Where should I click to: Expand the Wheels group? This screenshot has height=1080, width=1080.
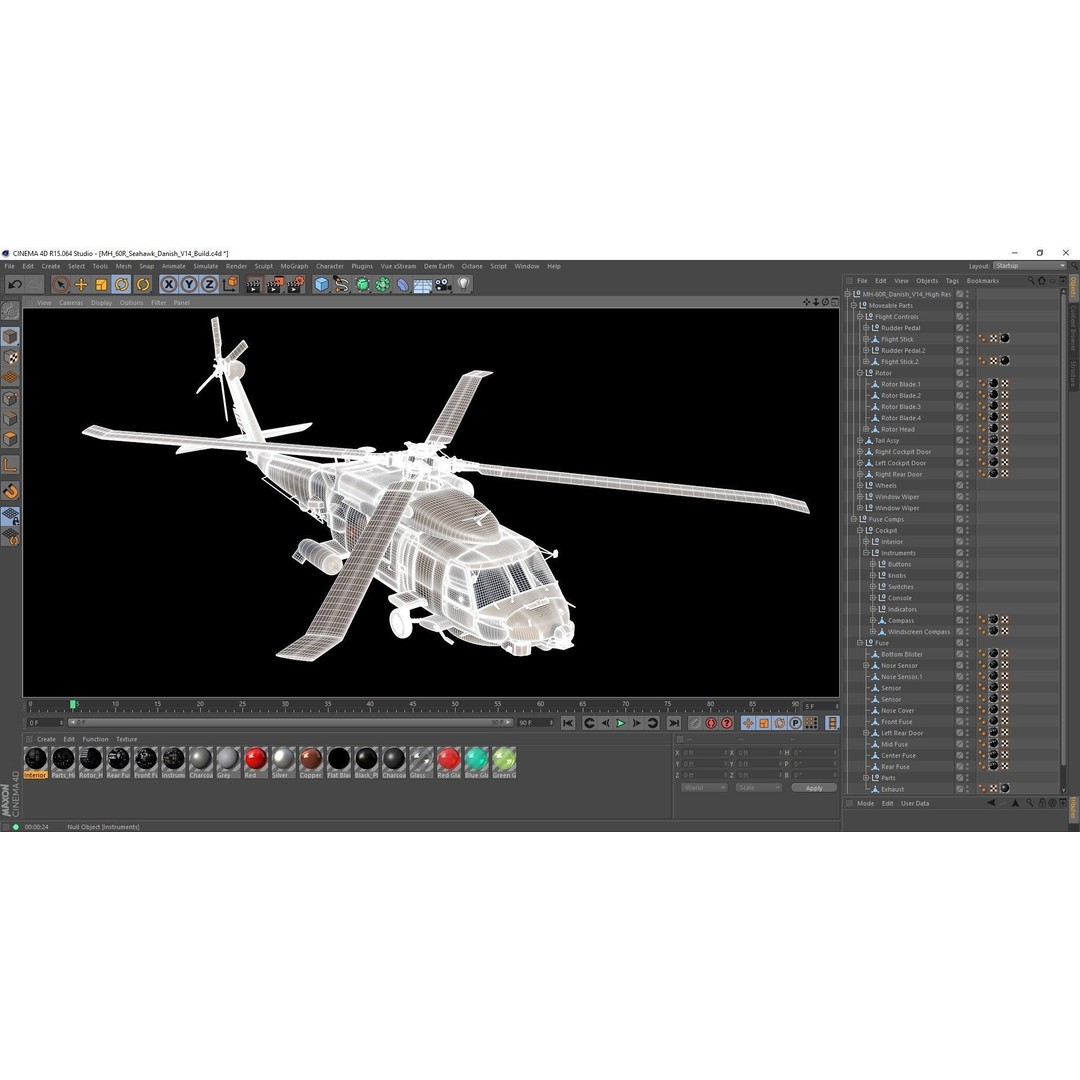click(x=860, y=486)
